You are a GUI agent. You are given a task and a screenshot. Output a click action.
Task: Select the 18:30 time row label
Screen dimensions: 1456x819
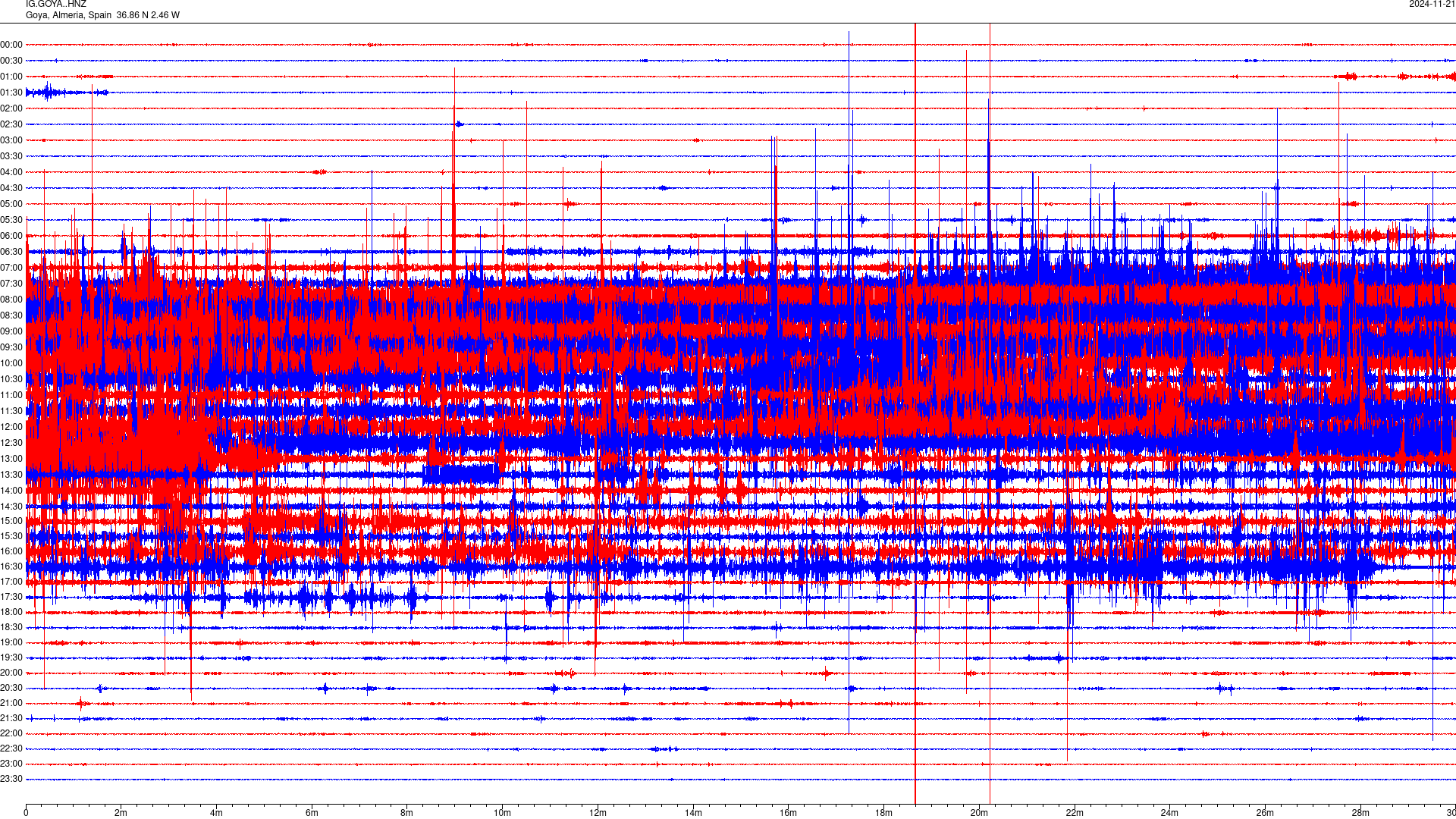(x=11, y=627)
